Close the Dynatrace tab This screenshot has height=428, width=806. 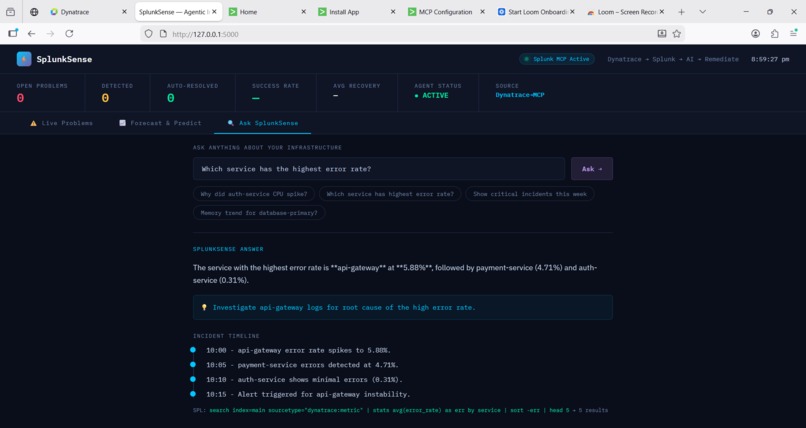pyautogui.click(x=124, y=12)
